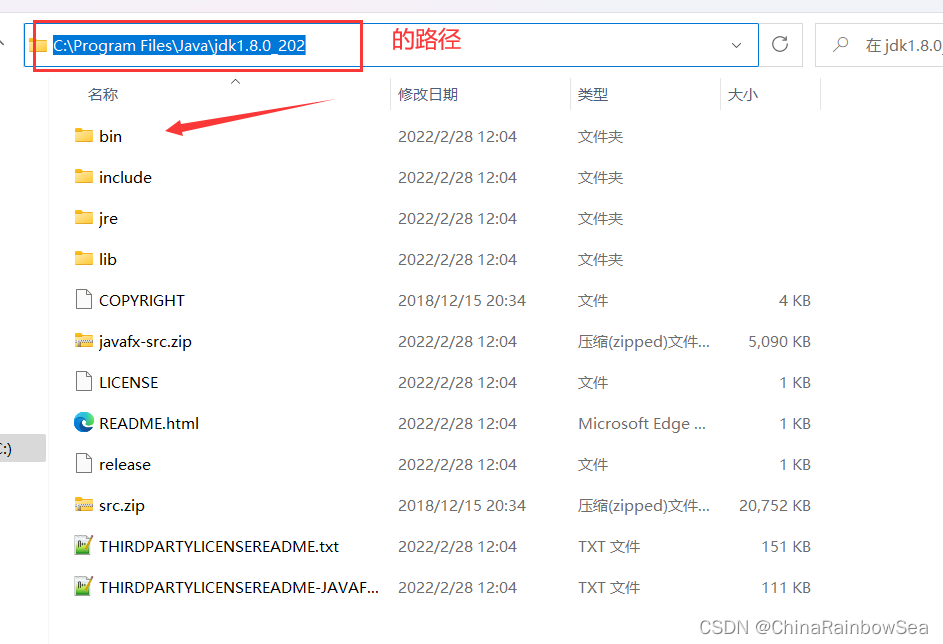
Task: Select the THIRDPARTYLICENSEREADME-JAVAF... file name
Action: (239, 587)
